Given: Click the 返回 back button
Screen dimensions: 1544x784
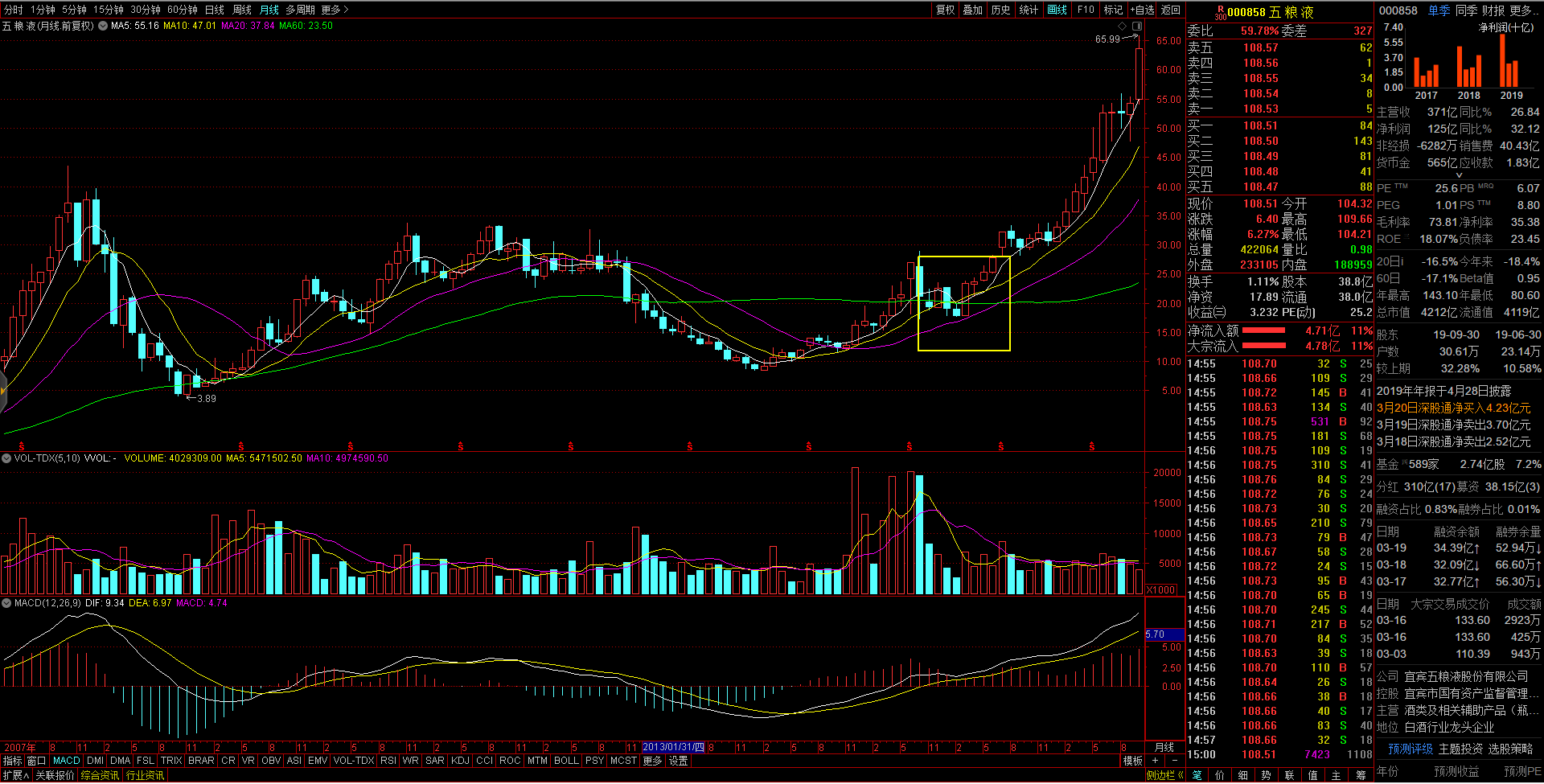Looking at the screenshot, I should coord(1172,10).
